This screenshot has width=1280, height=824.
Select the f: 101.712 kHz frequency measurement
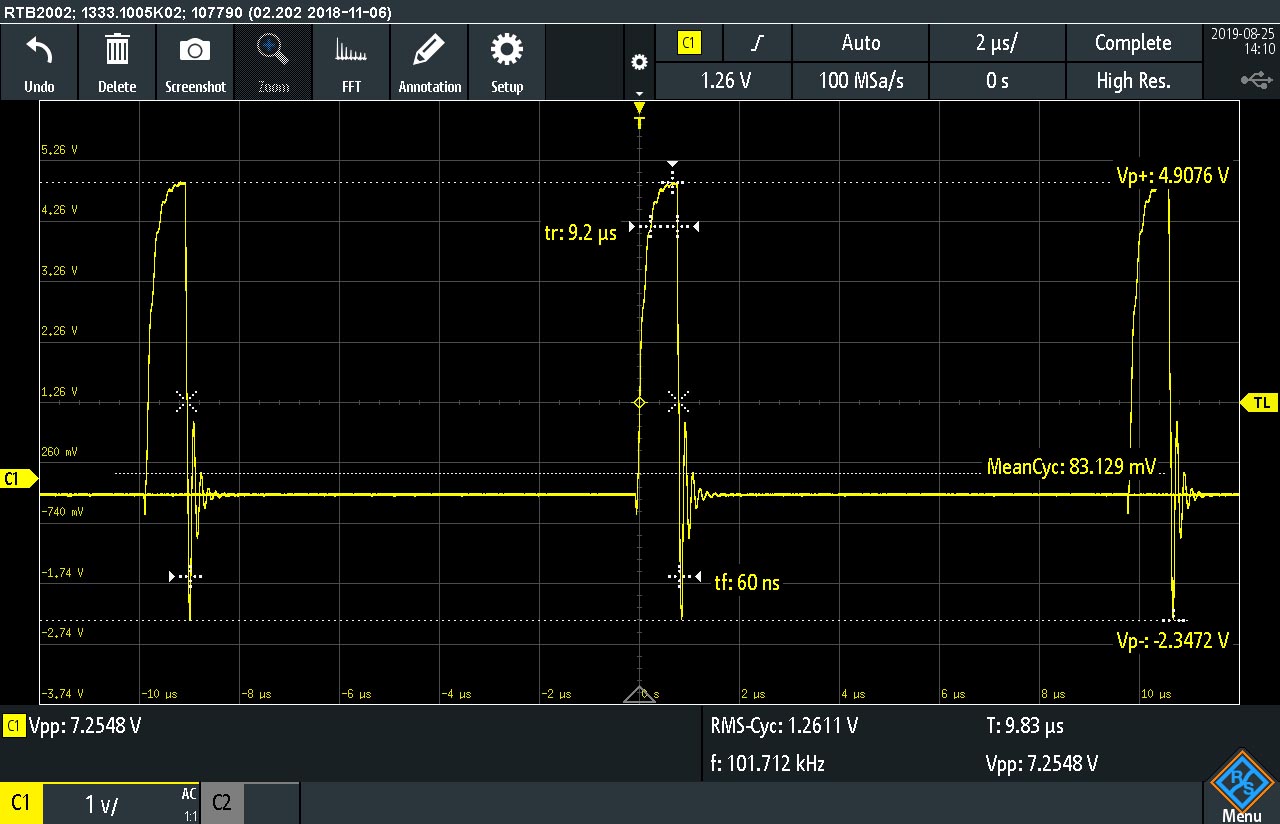point(767,765)
